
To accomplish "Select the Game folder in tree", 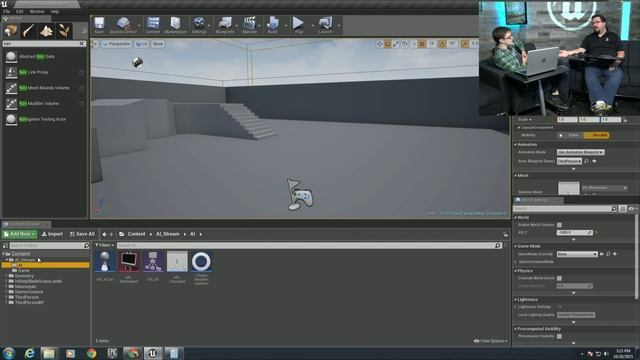I will pos(24,270).
